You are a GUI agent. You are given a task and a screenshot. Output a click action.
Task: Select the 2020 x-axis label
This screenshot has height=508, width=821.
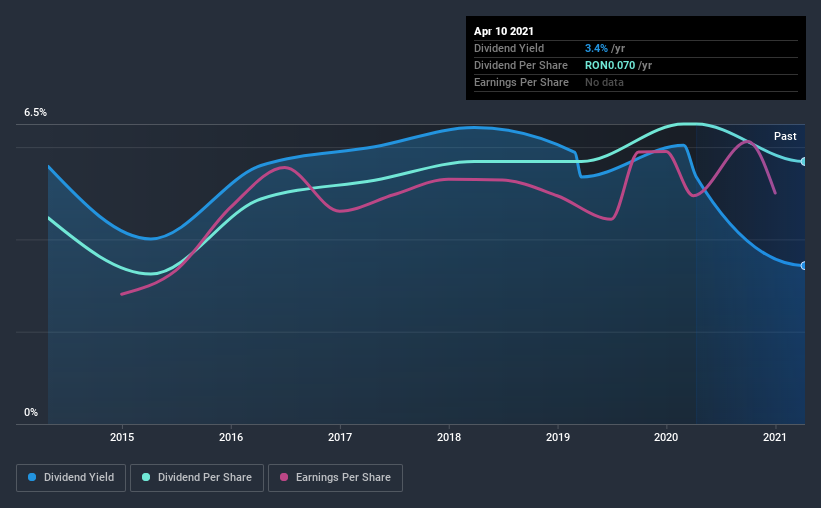pos(667,437)
